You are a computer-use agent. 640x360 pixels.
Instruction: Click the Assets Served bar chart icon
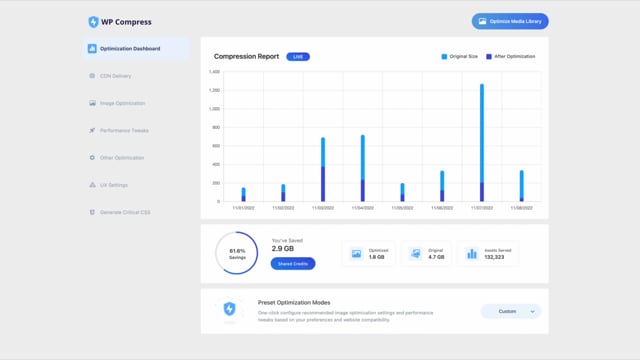click(x=472, y=254)
